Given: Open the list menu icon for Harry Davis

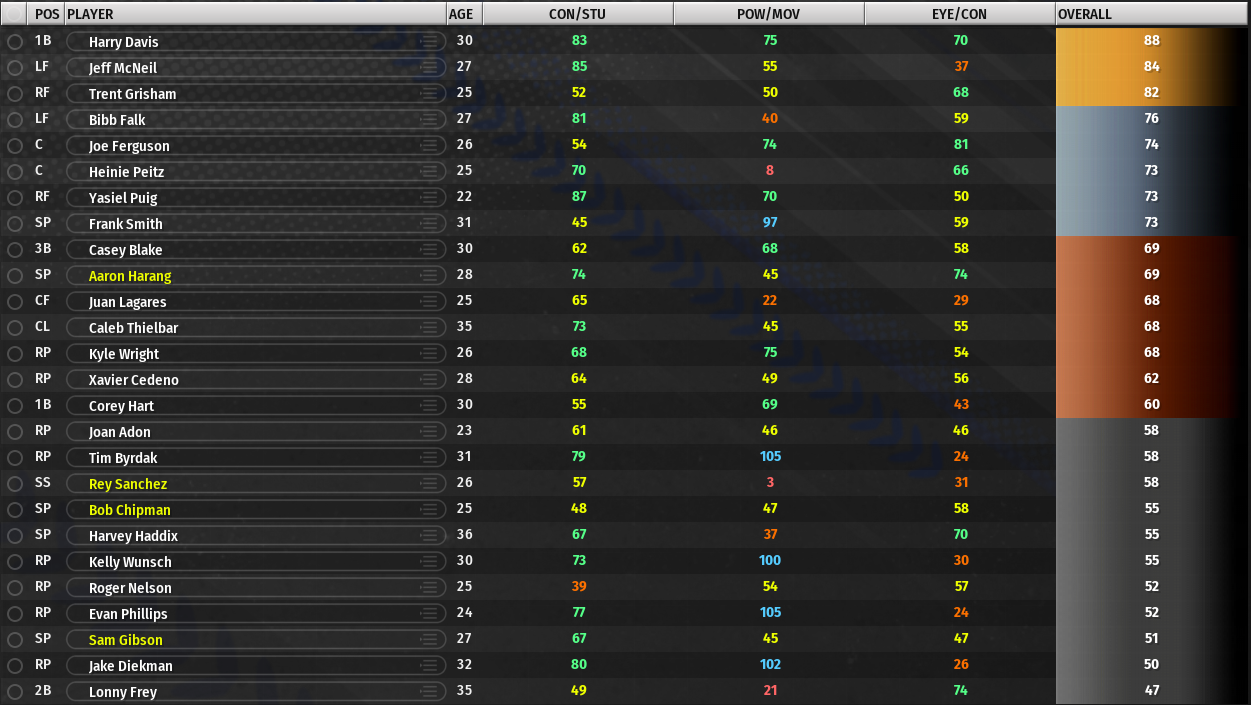Looking at the screenshot, I should 430,41.
